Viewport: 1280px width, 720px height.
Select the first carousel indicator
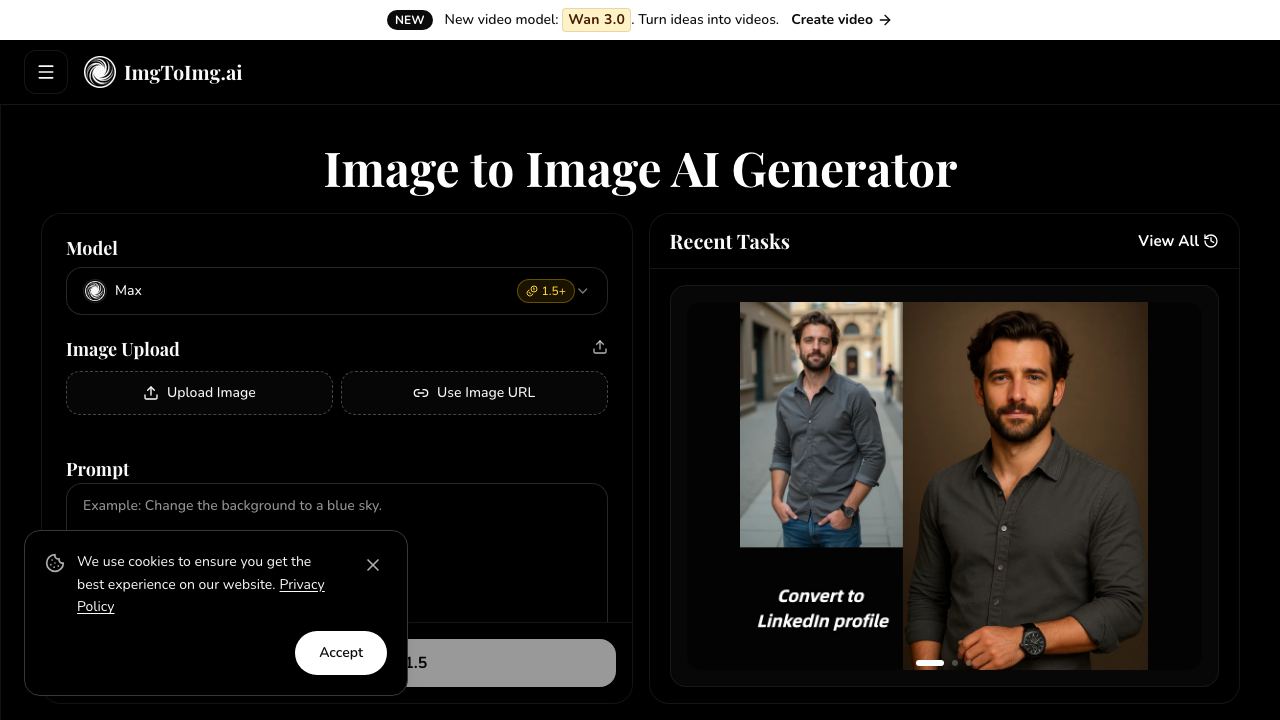[930, 663]
